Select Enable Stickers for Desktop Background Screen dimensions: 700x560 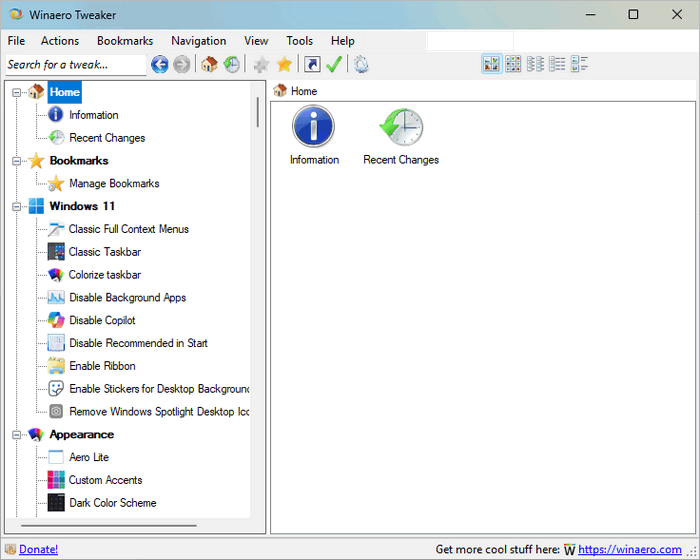[159, 389]
